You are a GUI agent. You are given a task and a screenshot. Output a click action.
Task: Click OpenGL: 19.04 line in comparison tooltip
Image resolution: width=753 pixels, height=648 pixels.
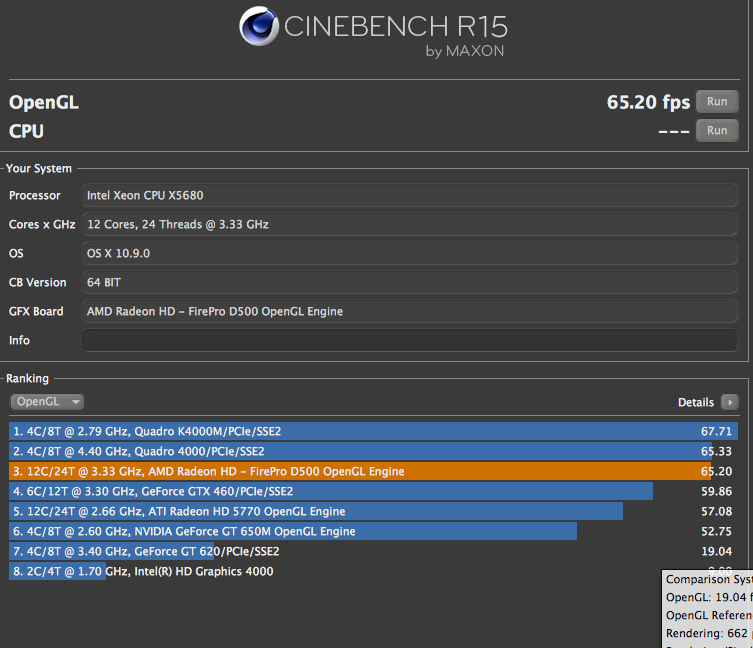pos(709,598)
